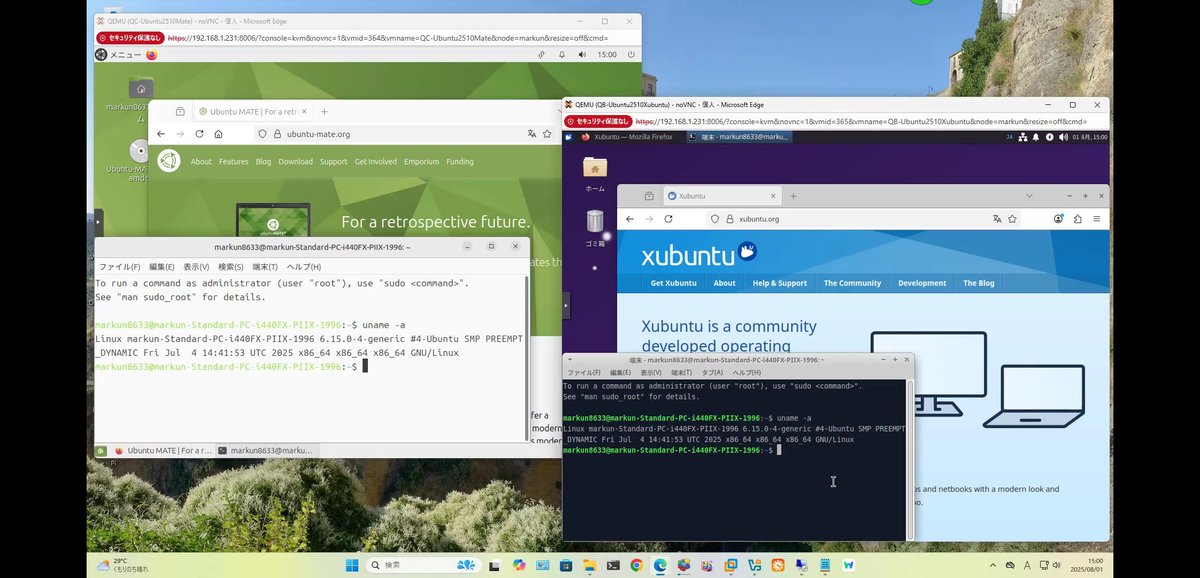Open Emporium link on Ubuntu MATE site
The height and width of the screenshot is (578, 1200).
pyautogui.click(x=421, y=161)
